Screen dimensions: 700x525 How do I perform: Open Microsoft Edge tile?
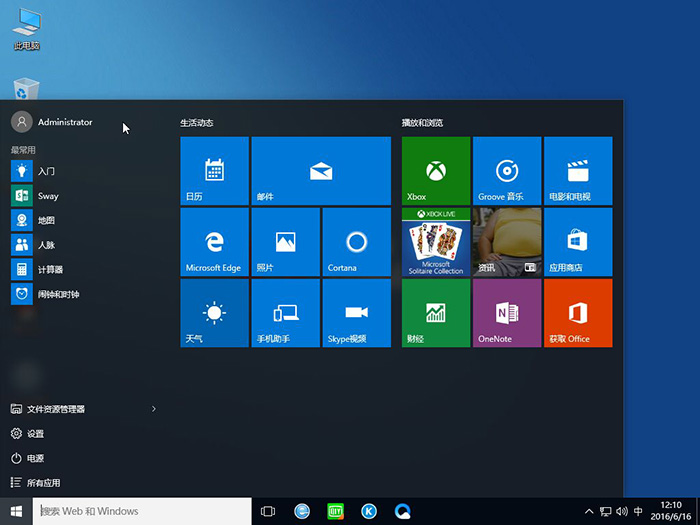click(x=214, y=242)
